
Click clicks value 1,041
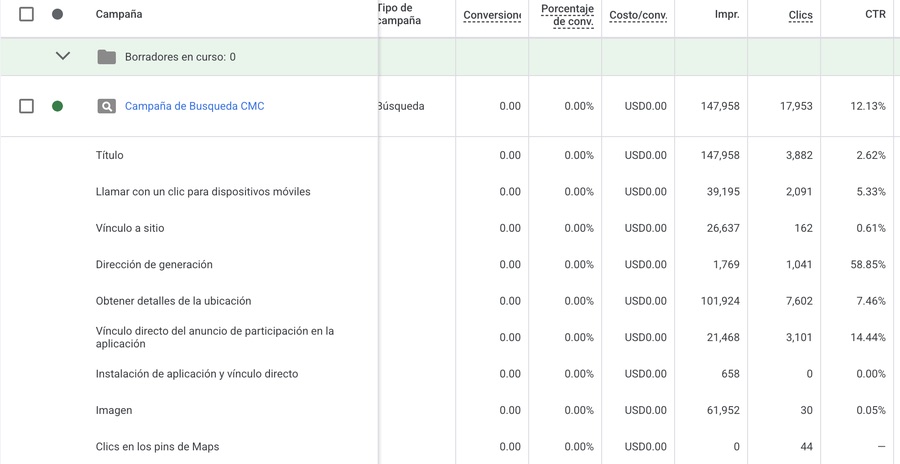coord(799,265)
